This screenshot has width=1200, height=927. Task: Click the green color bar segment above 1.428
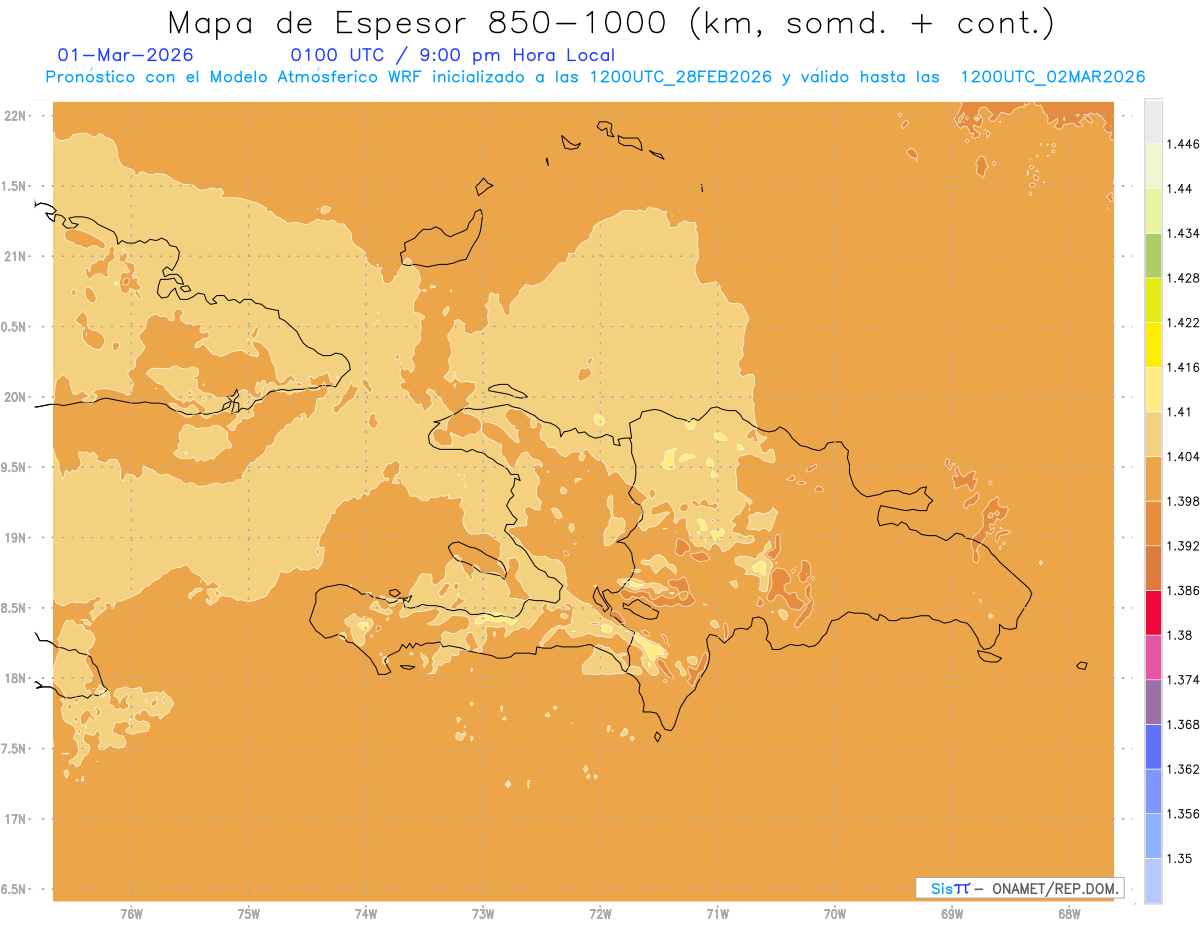[x=1153, y=255]
